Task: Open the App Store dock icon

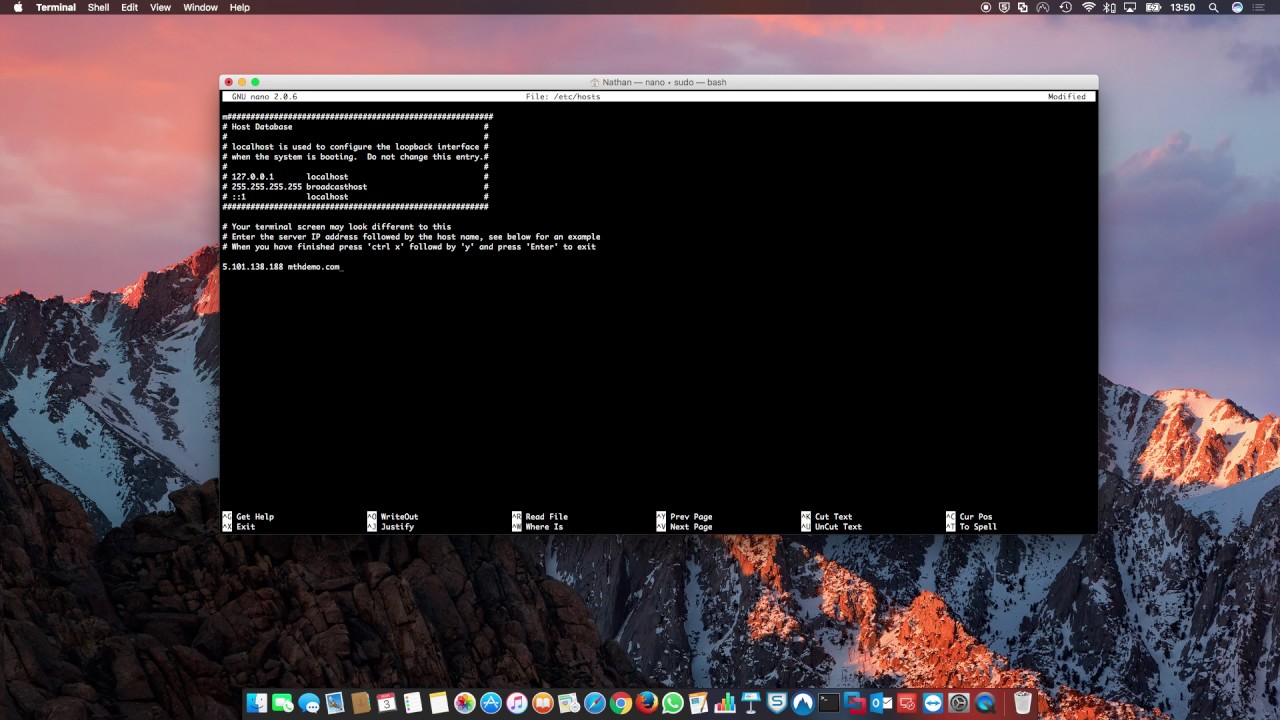Action: 490,703
